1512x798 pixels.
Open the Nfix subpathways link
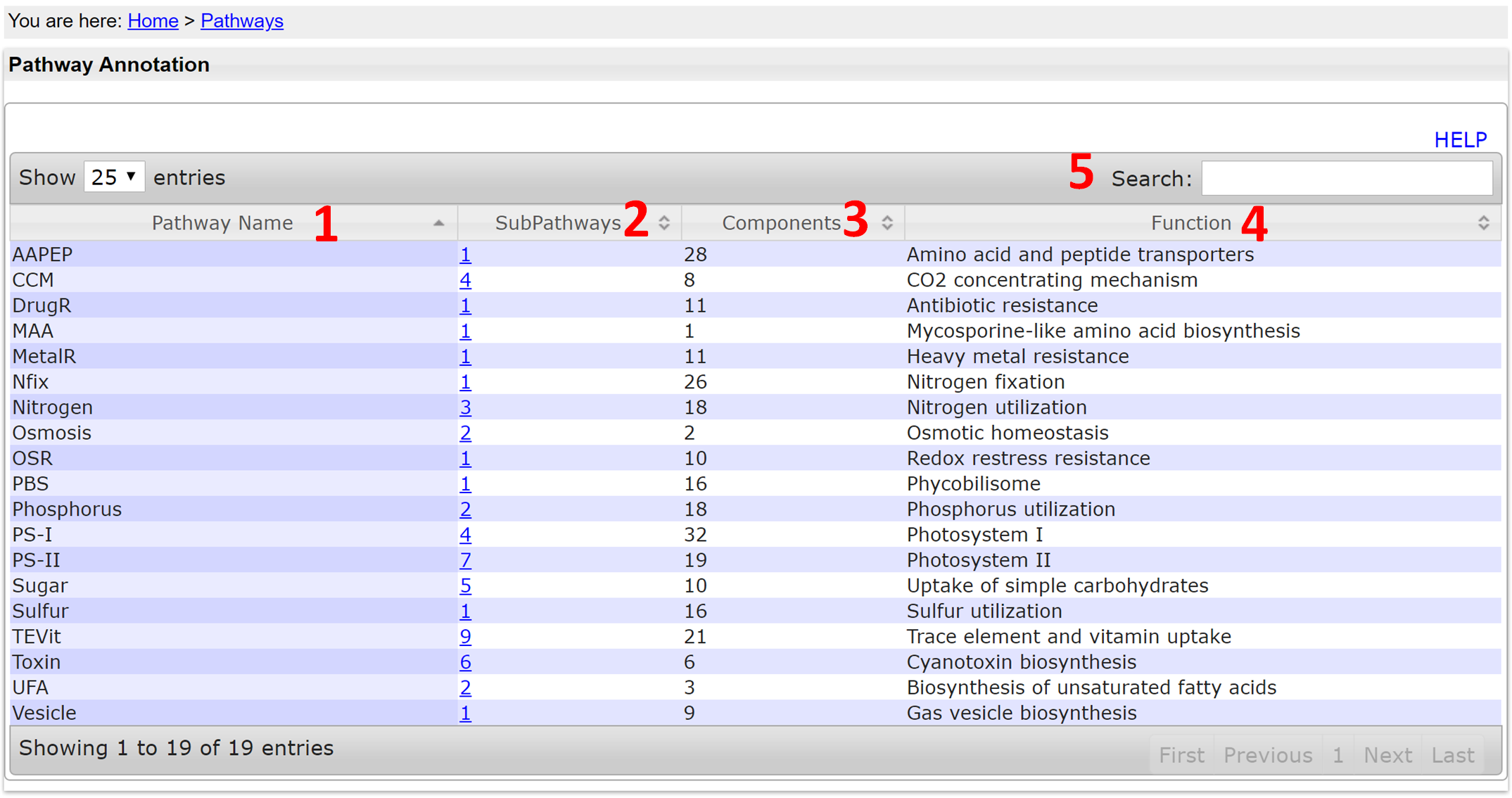(465, 382)
